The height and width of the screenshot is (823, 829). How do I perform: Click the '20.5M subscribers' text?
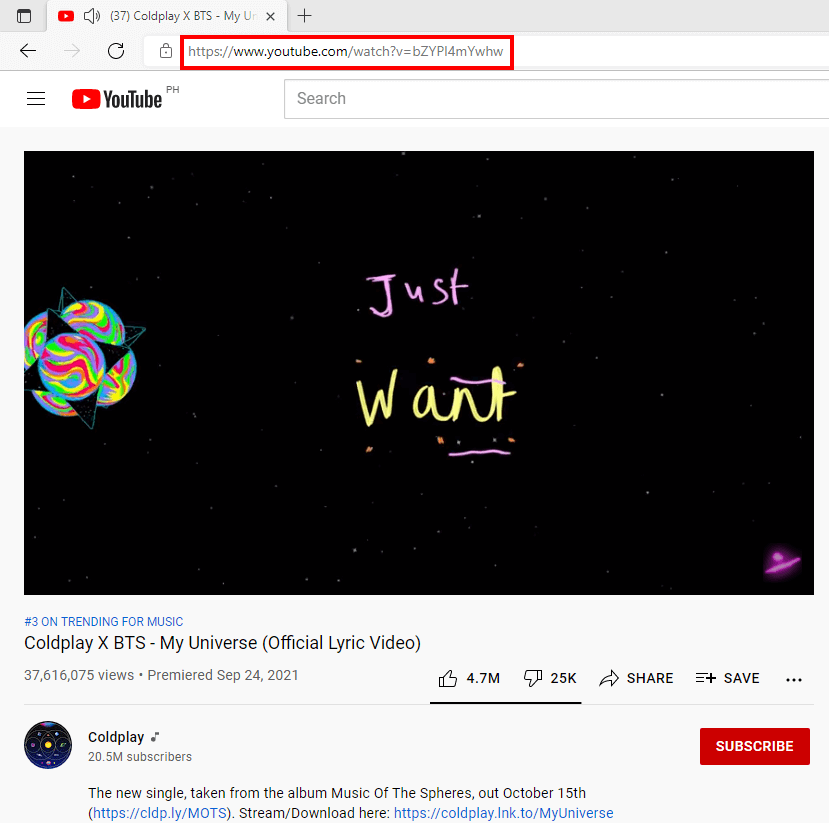[x=140, y=756]
